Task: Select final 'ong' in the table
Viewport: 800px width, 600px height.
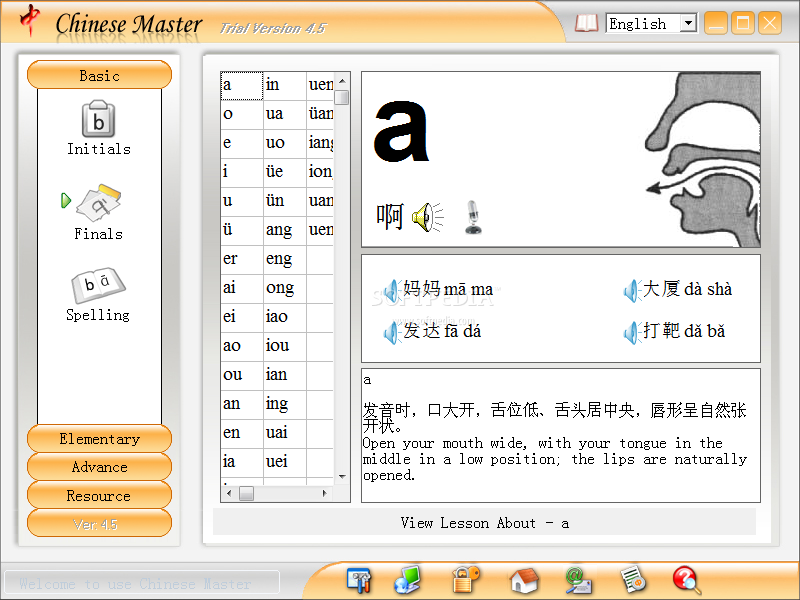Action: point(285,289)
